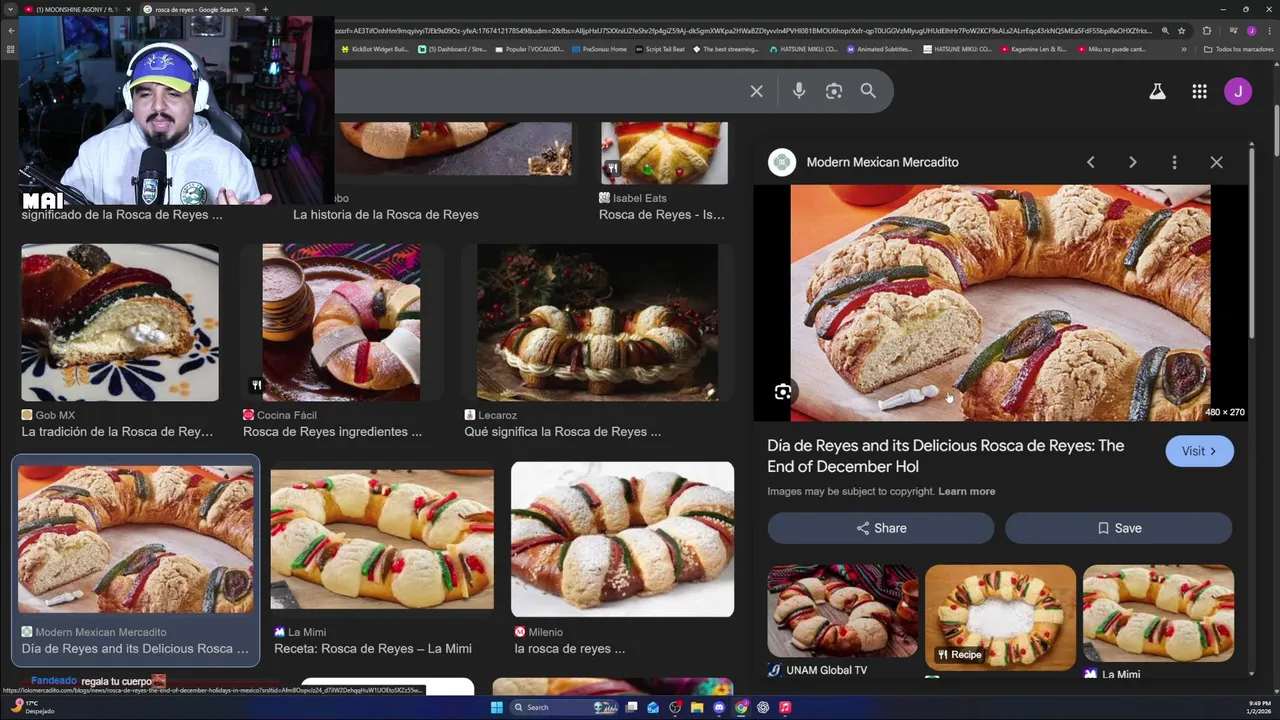
Task: Select the Milenio rosca result image
Action: pyautogui.click(x=622, y=540)
